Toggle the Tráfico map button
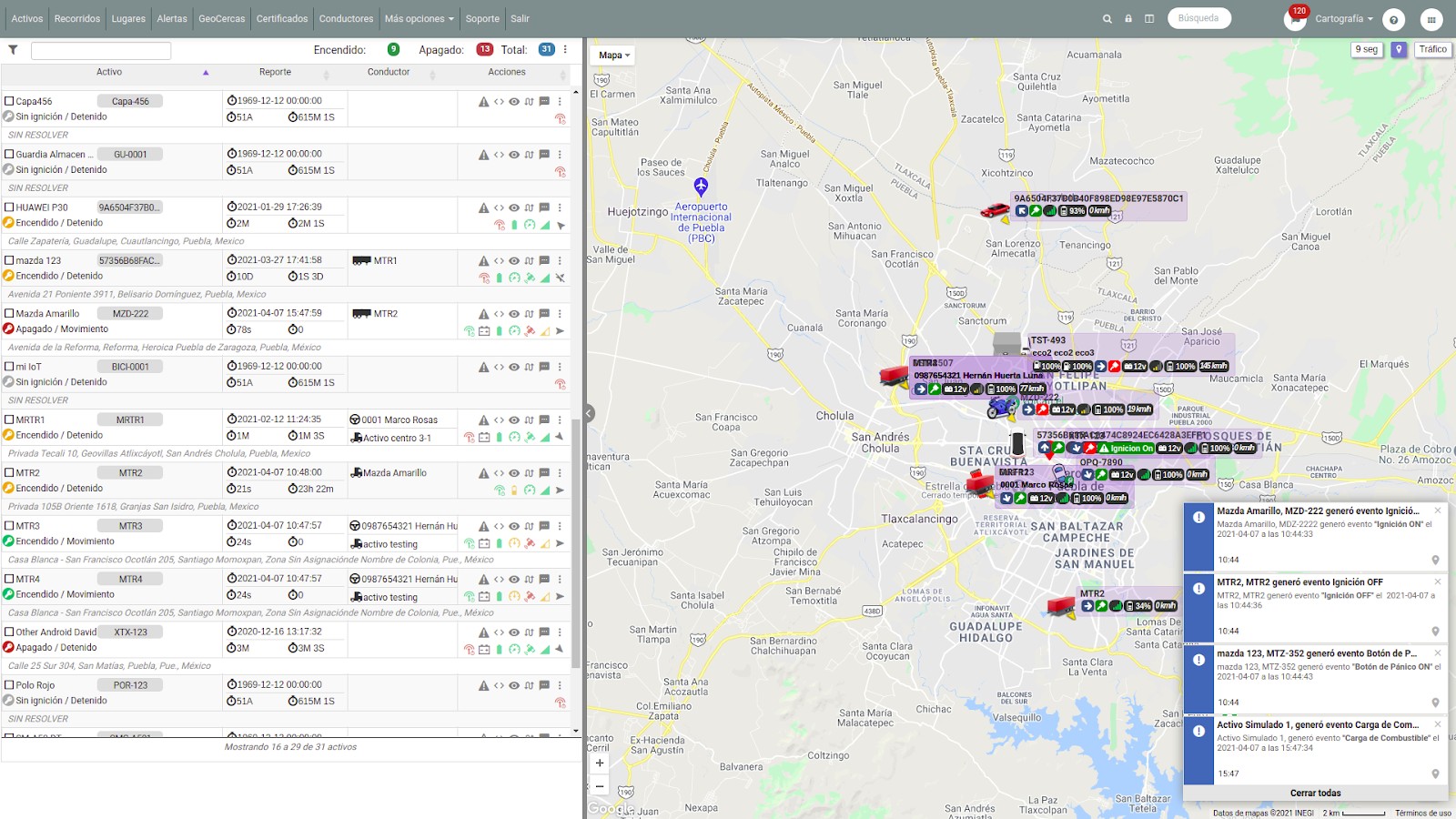This screenshot has height=819, width=1456. (1432, 50)
